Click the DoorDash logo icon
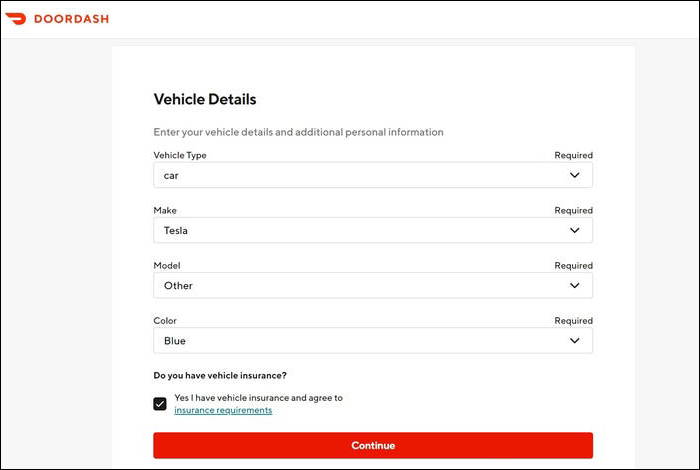 pyautogui.click(x=16, y=19)
